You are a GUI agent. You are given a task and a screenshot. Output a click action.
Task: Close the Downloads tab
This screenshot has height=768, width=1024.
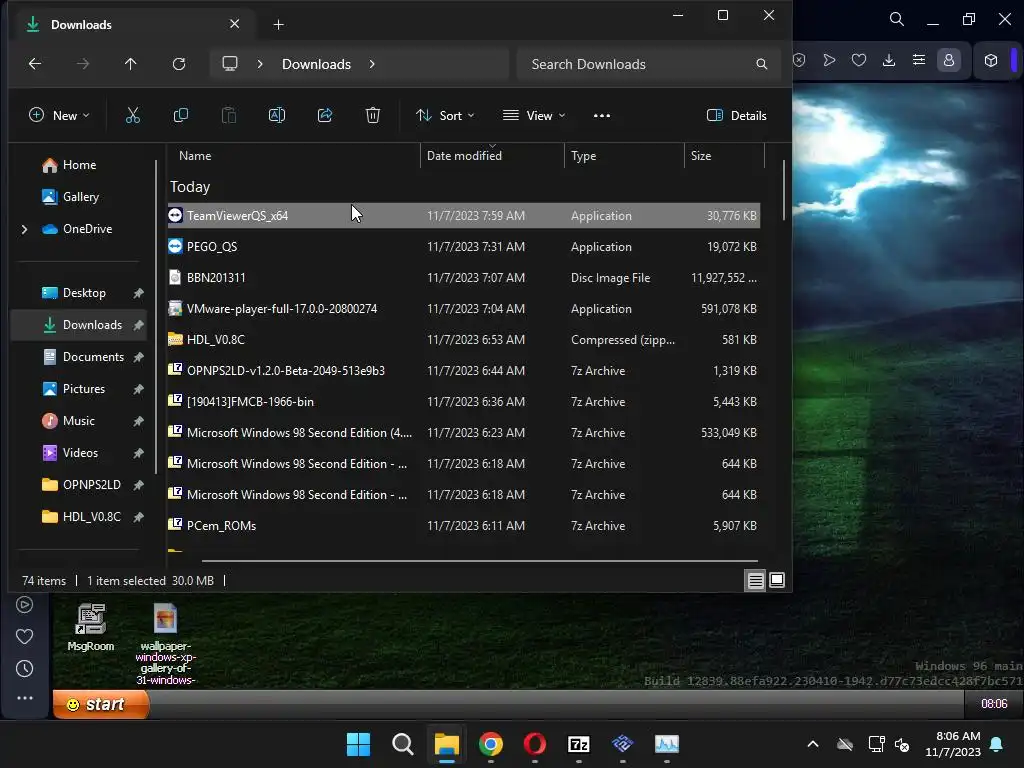tap(234, 24)
